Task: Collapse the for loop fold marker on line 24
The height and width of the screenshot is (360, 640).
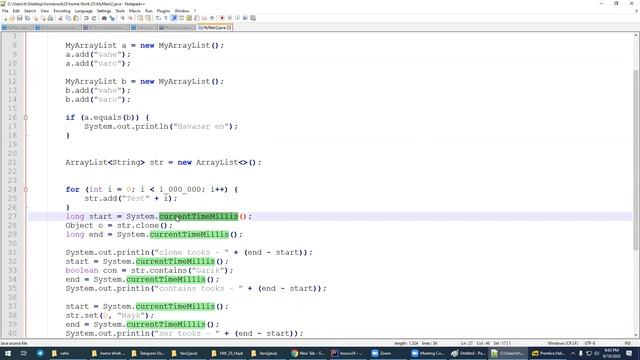Action: [26, 189]
